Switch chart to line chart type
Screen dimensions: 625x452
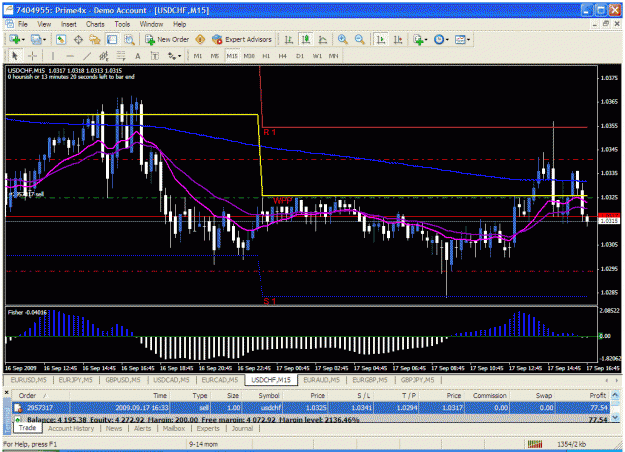pos(322,39)
